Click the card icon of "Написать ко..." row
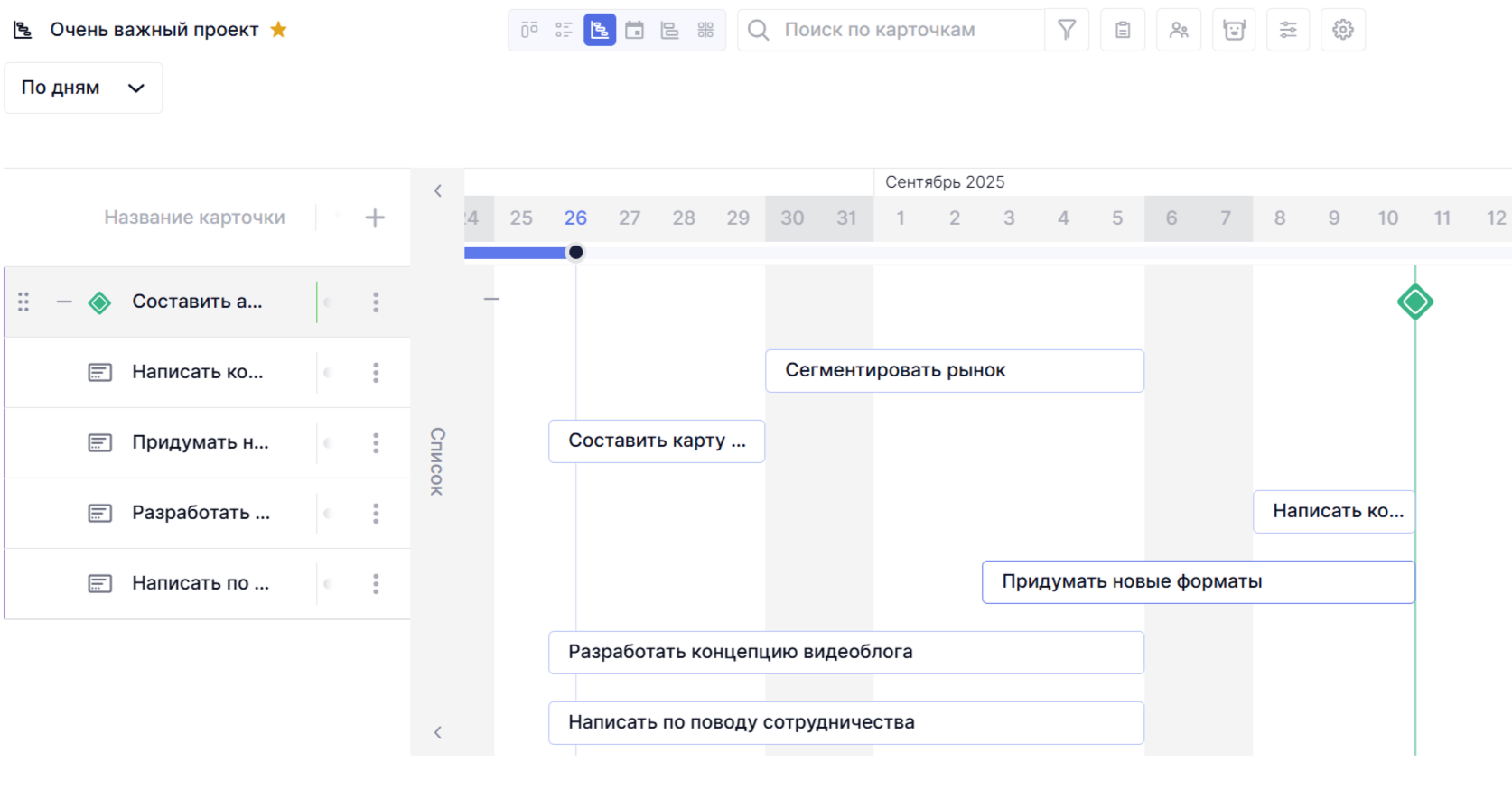Screen dimensions: 1512x808 tap(100, 372)
